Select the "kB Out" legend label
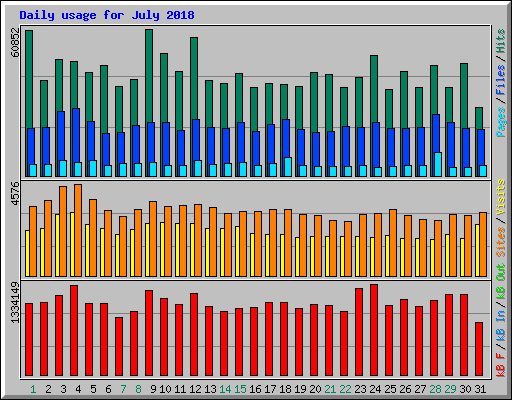Viewport: 512px width, 400px height. tap(501, 282)
